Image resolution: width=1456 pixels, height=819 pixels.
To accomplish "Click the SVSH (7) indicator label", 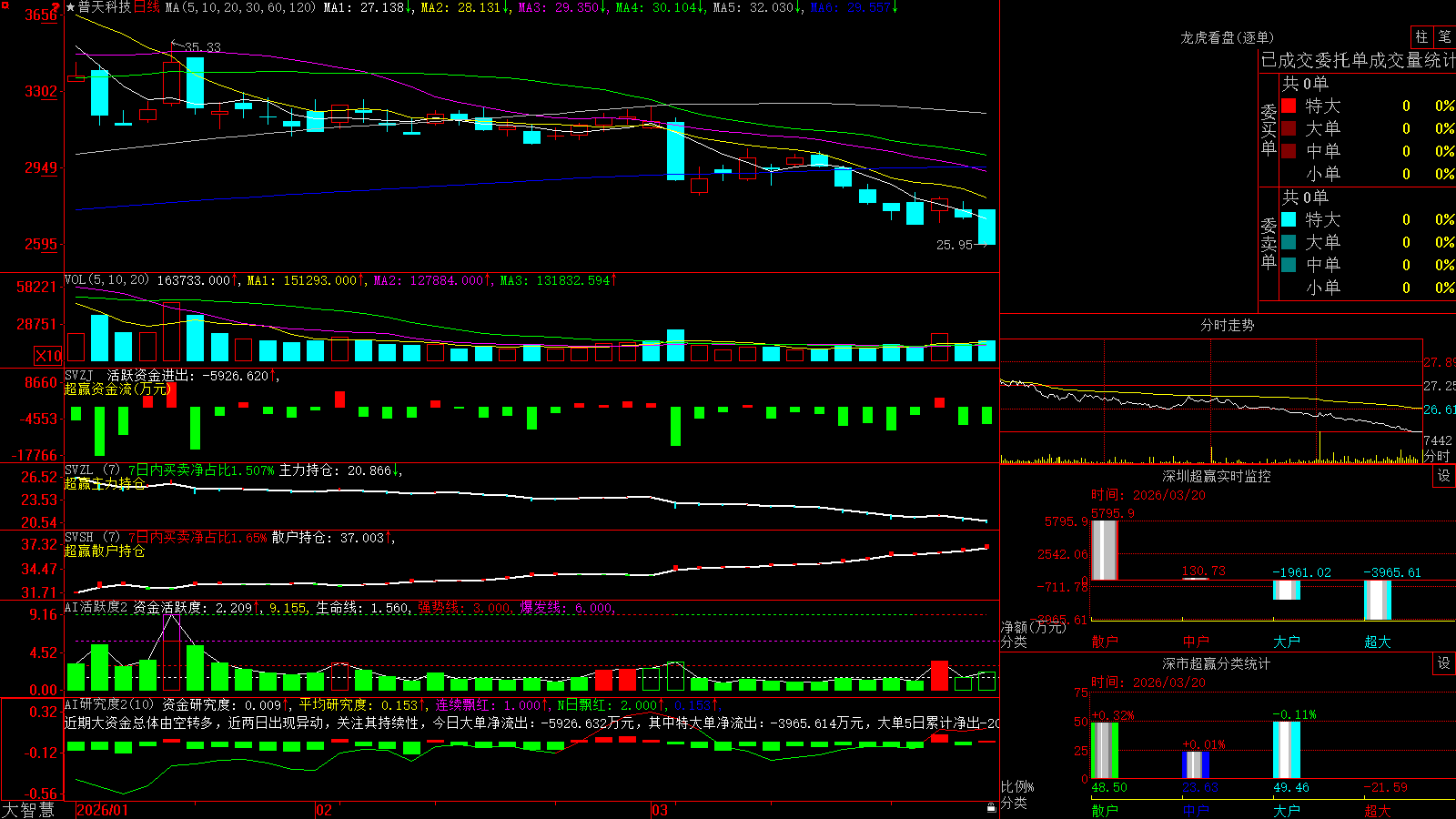I will [92, 538].
